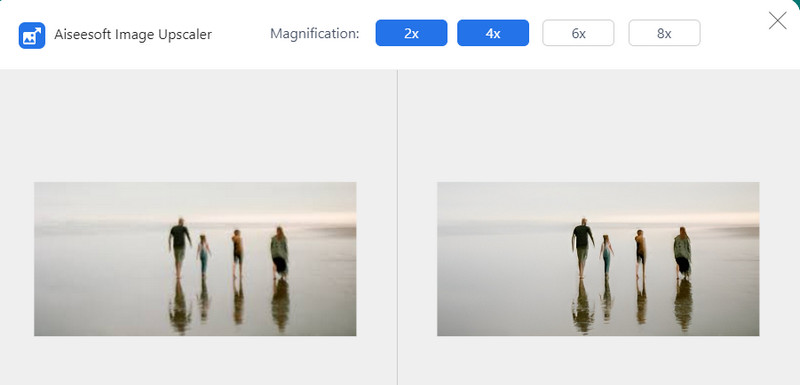Click the Aiseesoft Image Upscaler logo icon

pyautogui.click(x=32, y=35)
